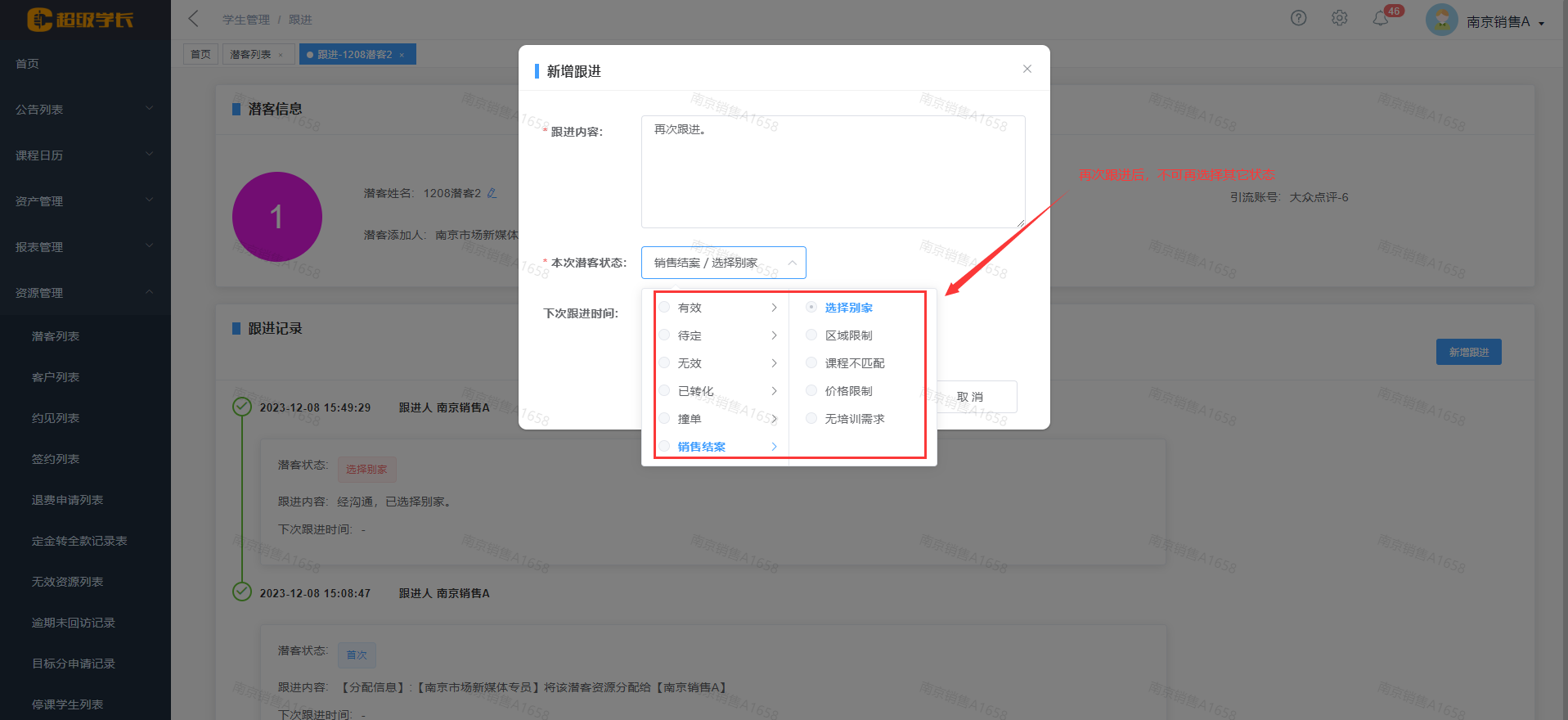Switch to the 首页 tab

click(200, 55)
